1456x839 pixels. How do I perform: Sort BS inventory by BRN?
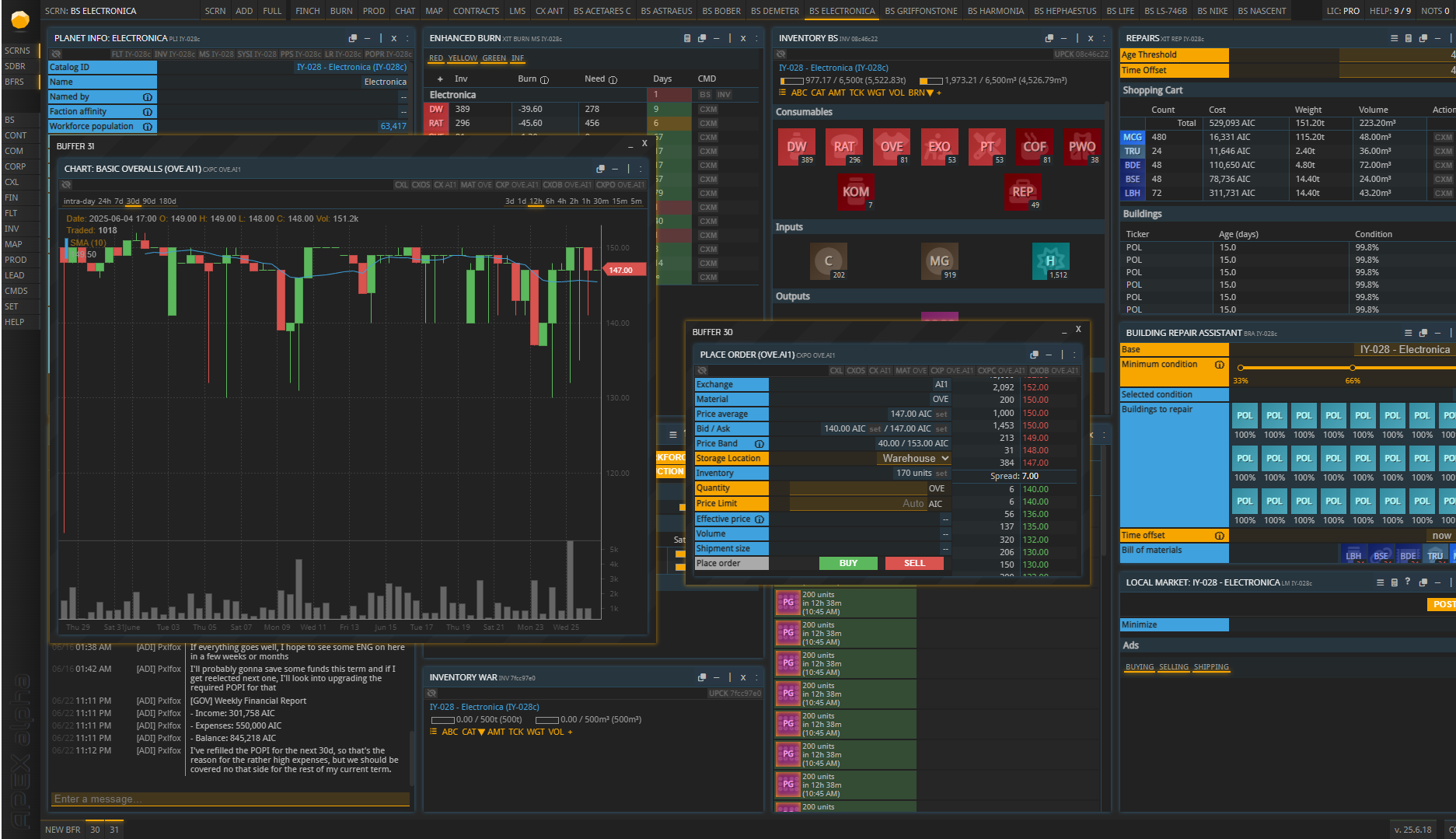click(x=920, y=93)
